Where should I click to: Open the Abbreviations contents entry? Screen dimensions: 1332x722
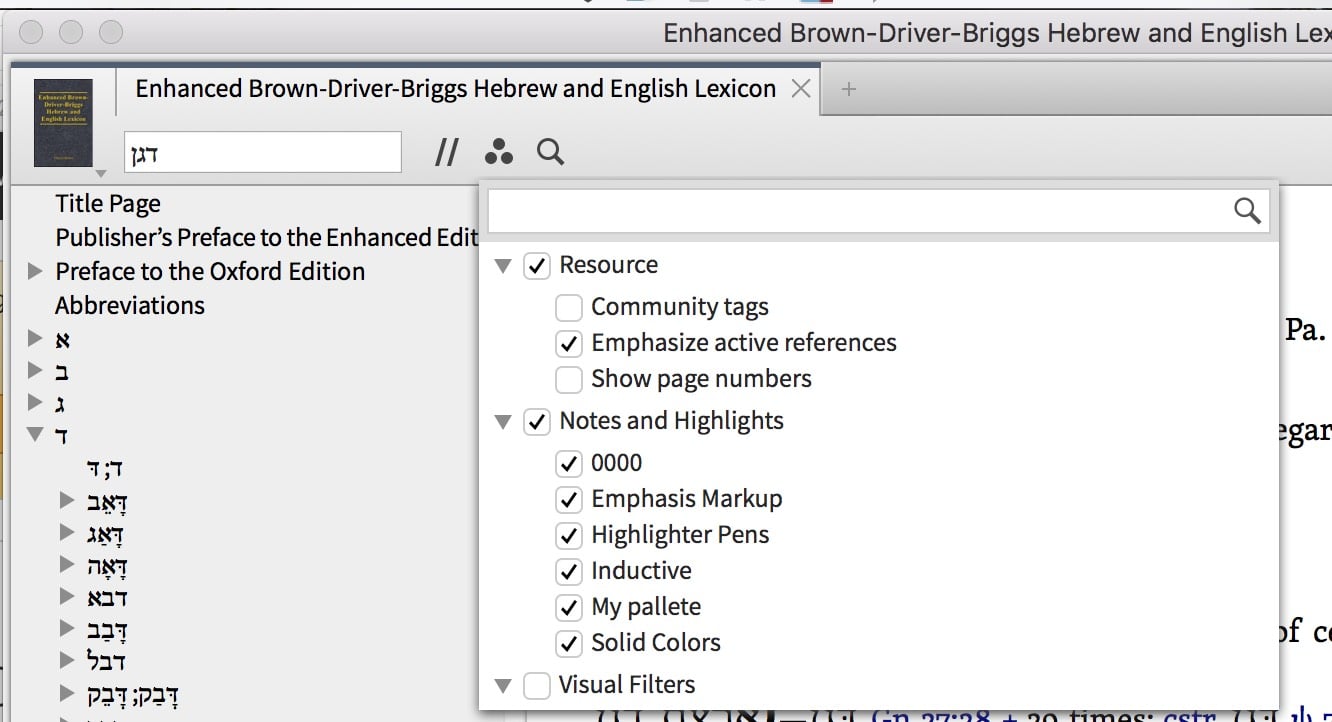pos(130,305)
